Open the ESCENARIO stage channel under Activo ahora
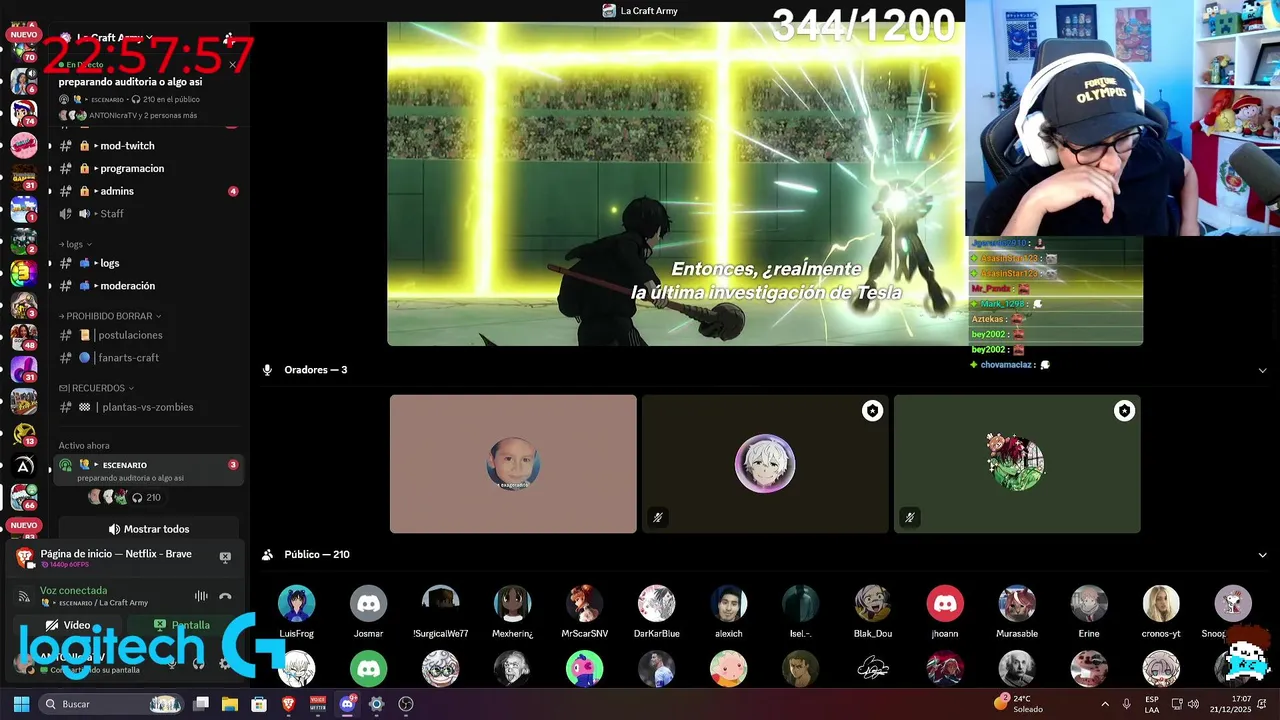Image resolution: width=1280 pixels, height=720 pixels. [149, 471]
